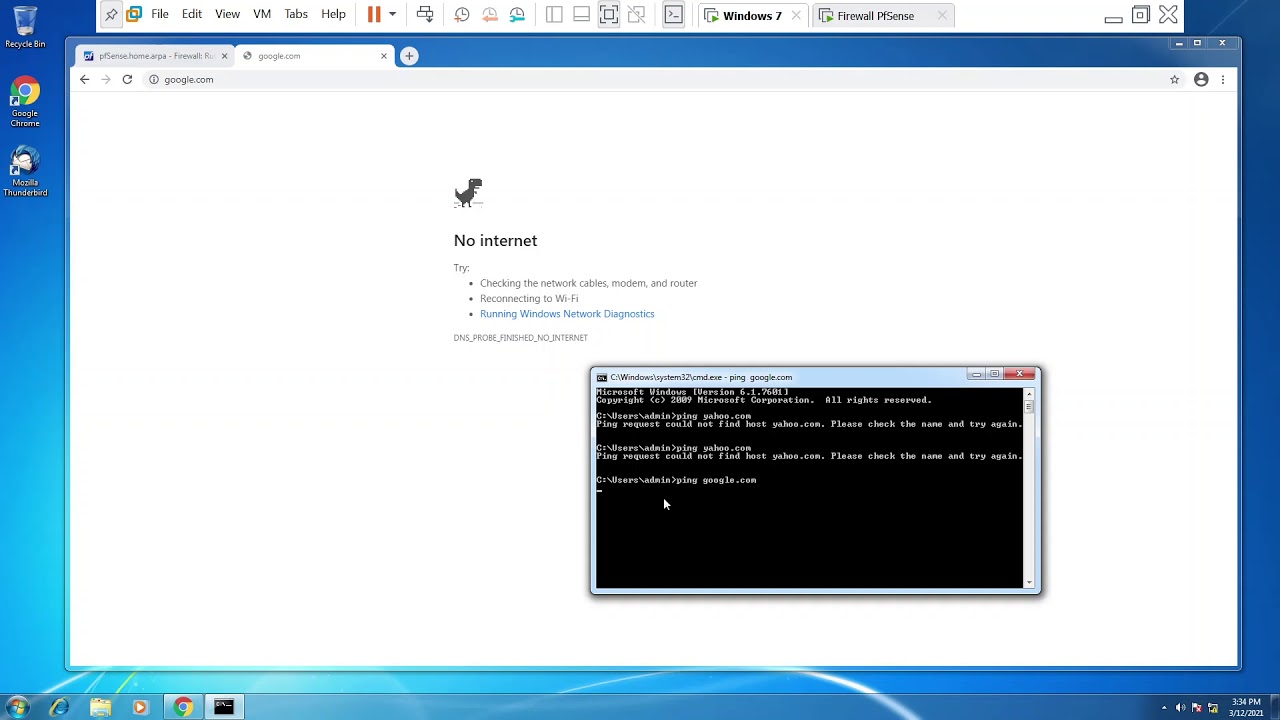The height and width of the screenshot is (720, 1280).
Task: Close the pfSense.home.arpa Chrome tab
Action: tap(224, 56)
